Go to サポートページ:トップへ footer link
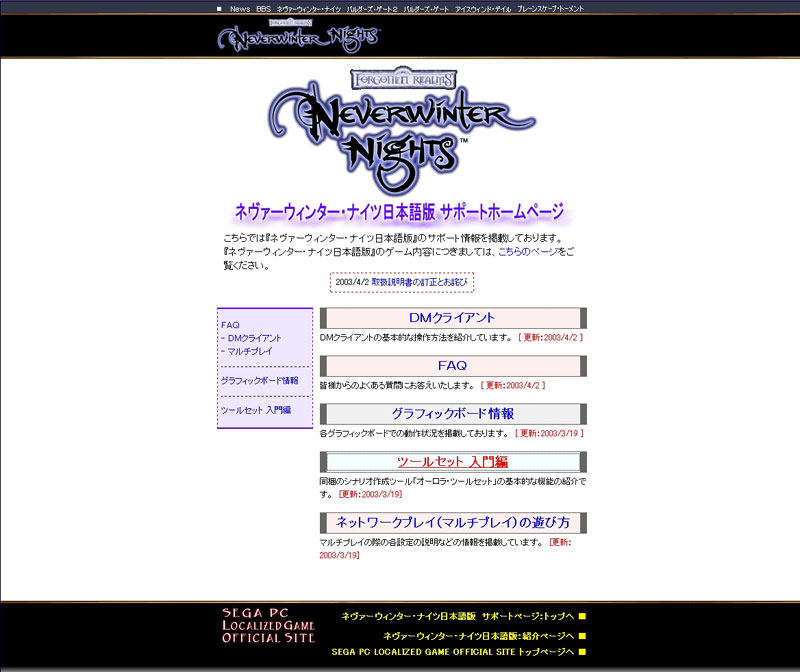 click(x=458, y=616)
